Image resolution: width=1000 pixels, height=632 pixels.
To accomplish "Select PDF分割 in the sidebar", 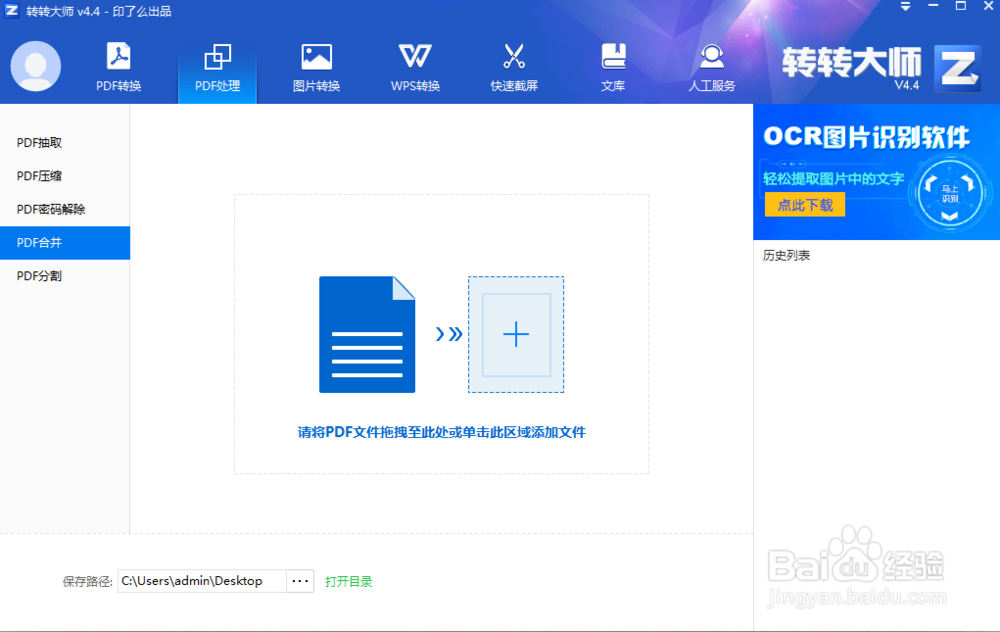I will point(65,276).
